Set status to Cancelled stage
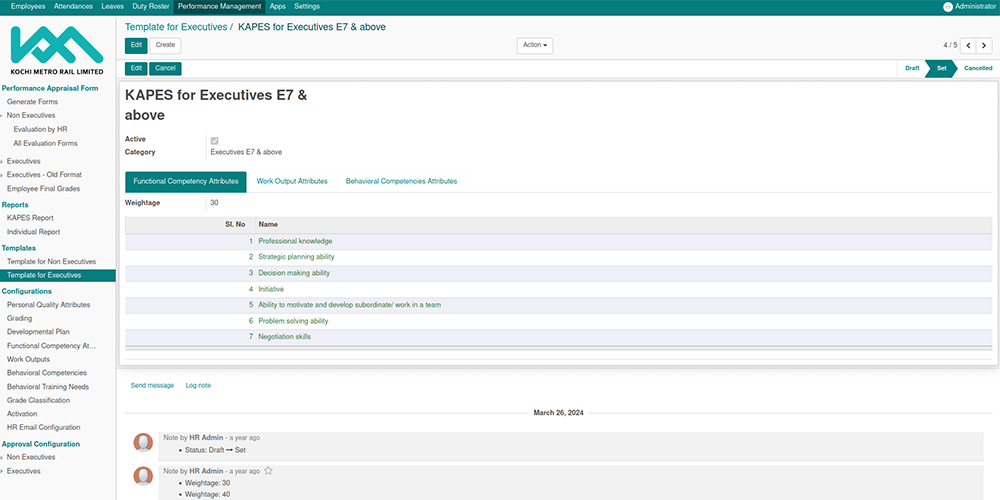The height and width of the screenshot is (500, 1000). click(x=977, y=68)
